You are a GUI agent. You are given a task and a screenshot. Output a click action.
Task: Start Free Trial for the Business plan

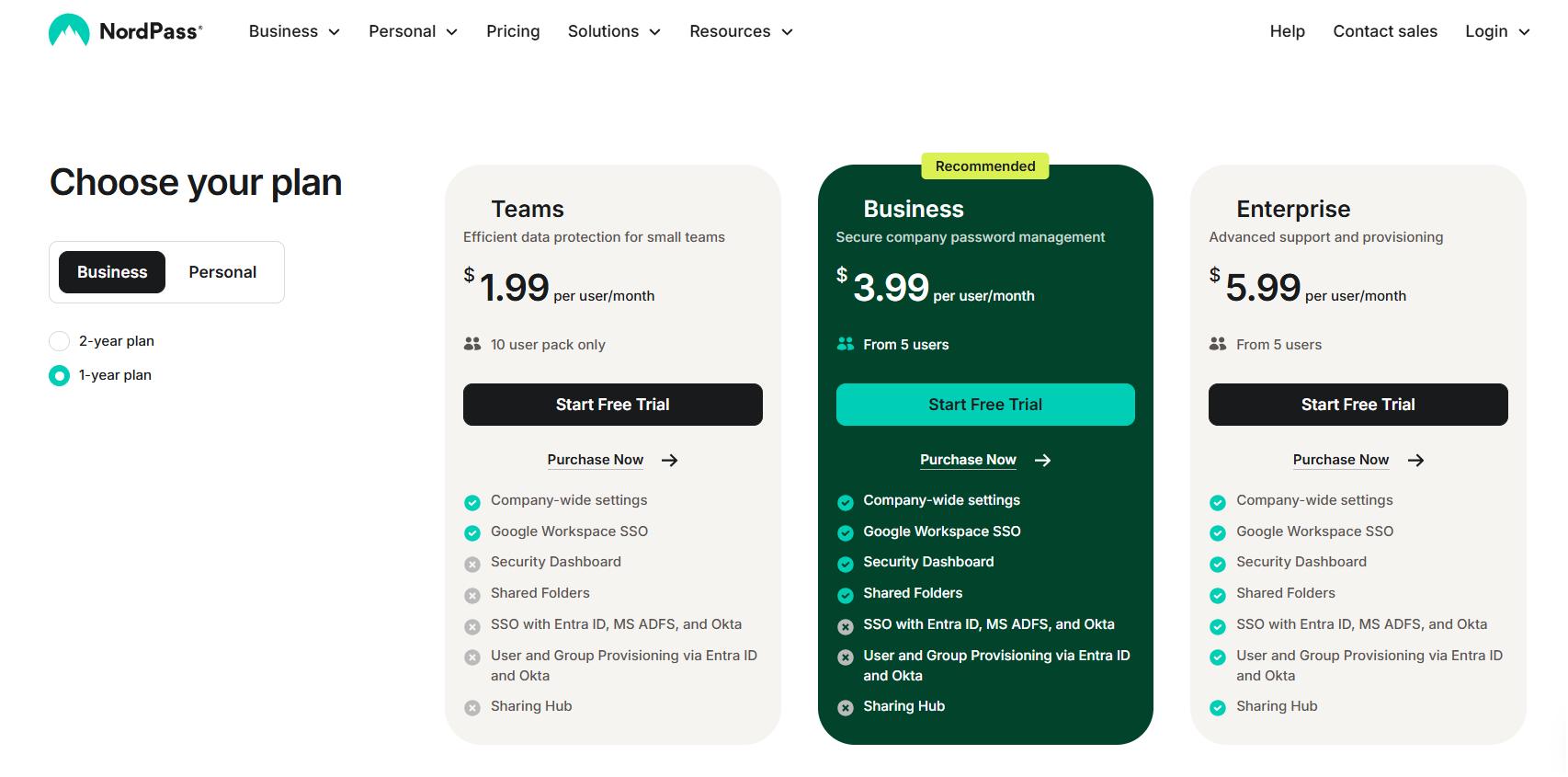pos(985,405)
